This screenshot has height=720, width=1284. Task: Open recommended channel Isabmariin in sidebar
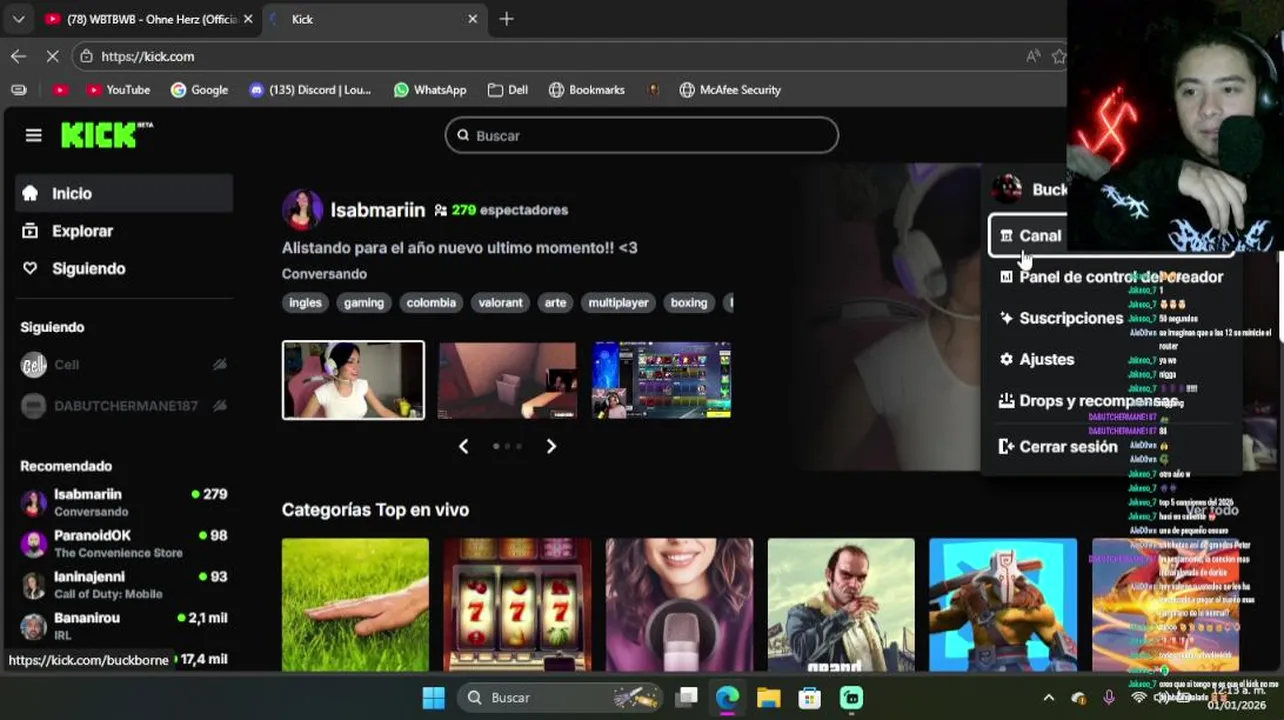[x=124, y=502]
